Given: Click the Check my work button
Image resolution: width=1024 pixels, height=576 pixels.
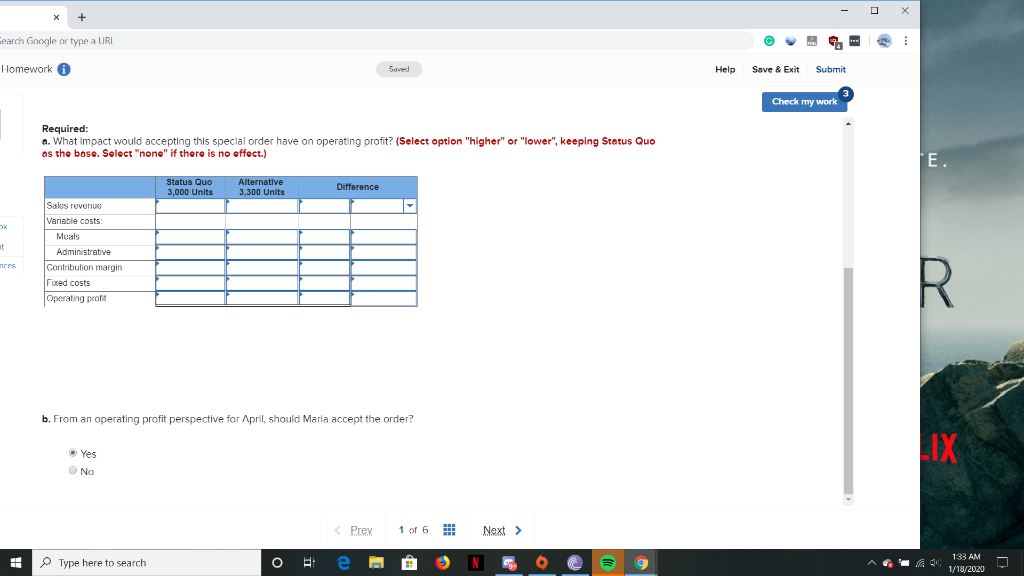Looking at the screenshot, I should 803,101.
